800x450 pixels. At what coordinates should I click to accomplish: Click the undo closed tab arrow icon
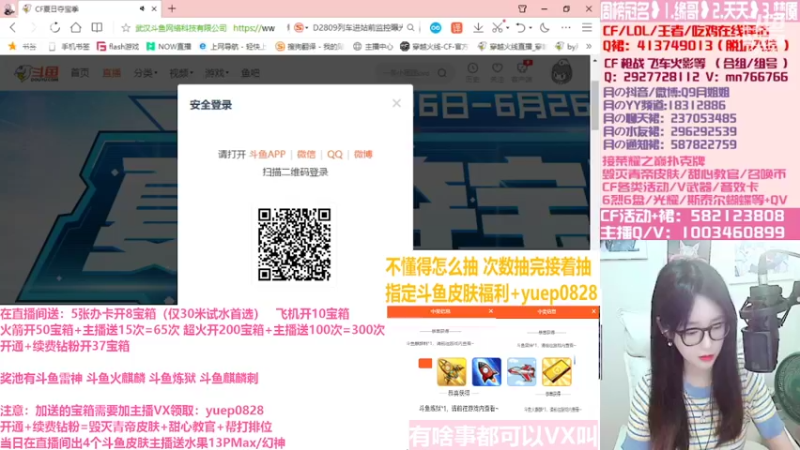[x=520, y=28]
